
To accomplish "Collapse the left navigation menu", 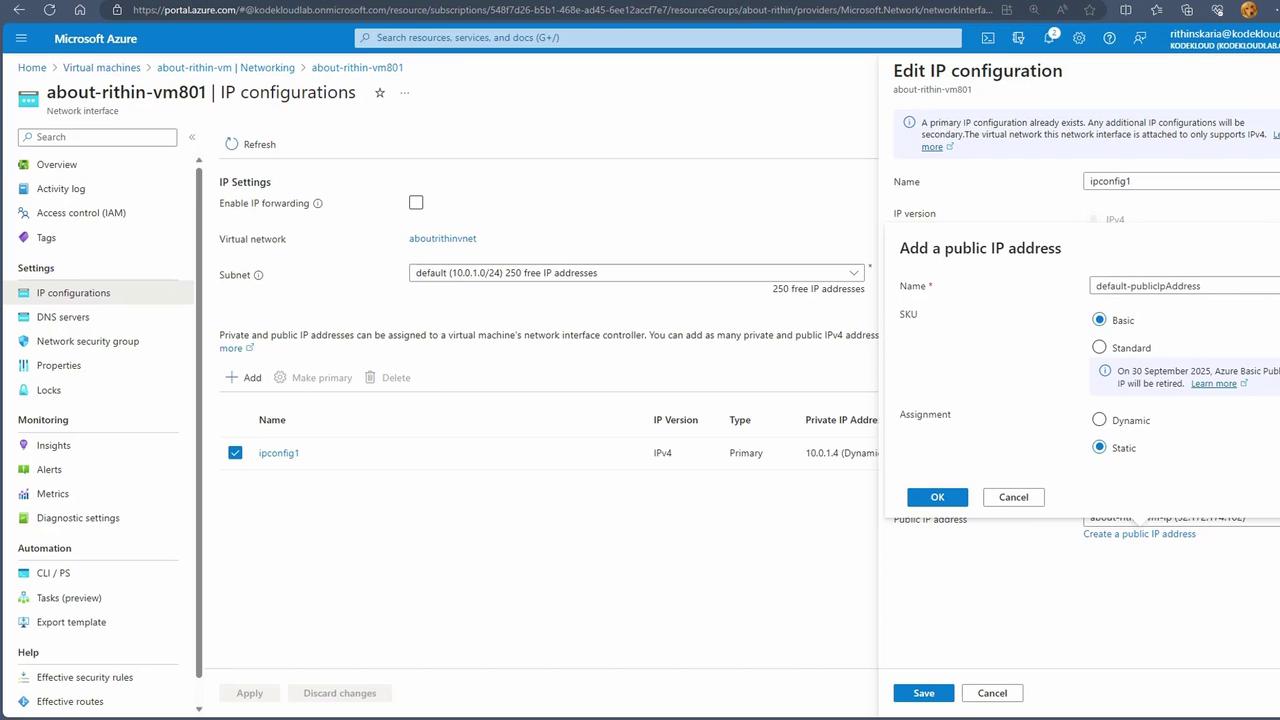I will [192, 137].
